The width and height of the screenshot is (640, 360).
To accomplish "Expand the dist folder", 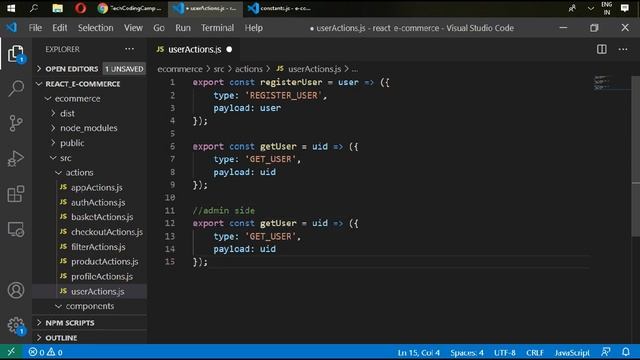I will click(x=67, y=113).
